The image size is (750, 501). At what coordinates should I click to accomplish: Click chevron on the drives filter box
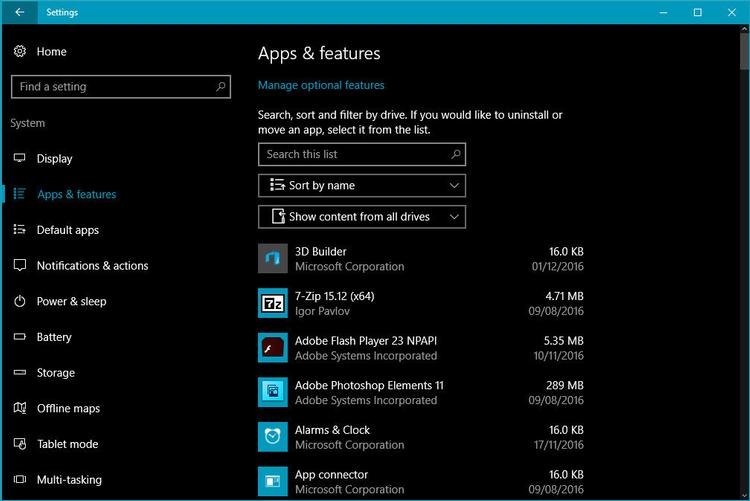pyautogui.click(x=454, y=217)
